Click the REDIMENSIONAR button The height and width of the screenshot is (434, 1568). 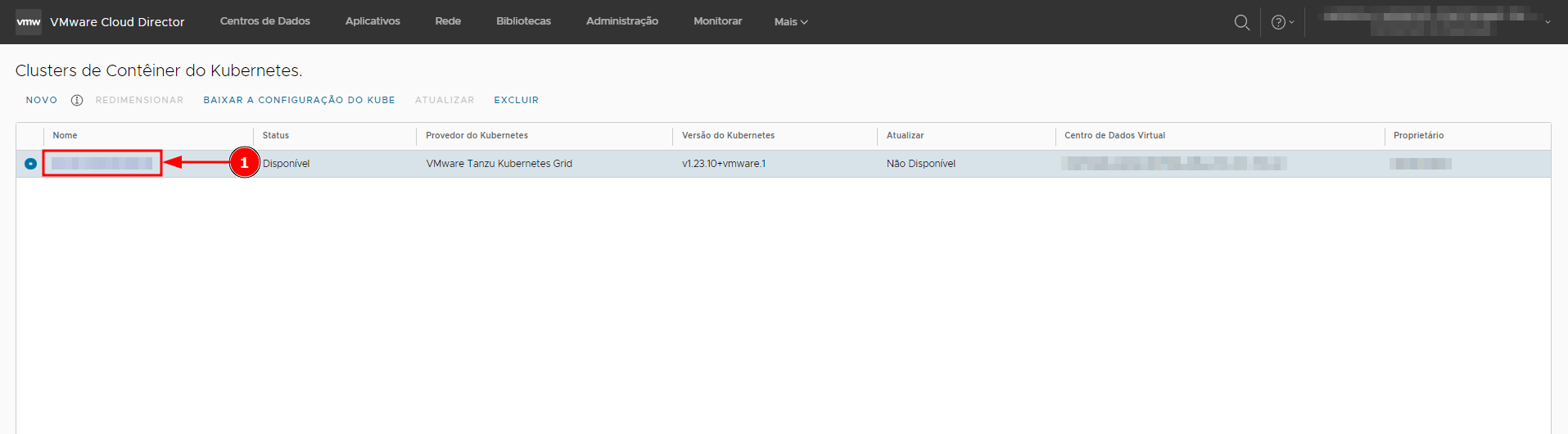139,100
